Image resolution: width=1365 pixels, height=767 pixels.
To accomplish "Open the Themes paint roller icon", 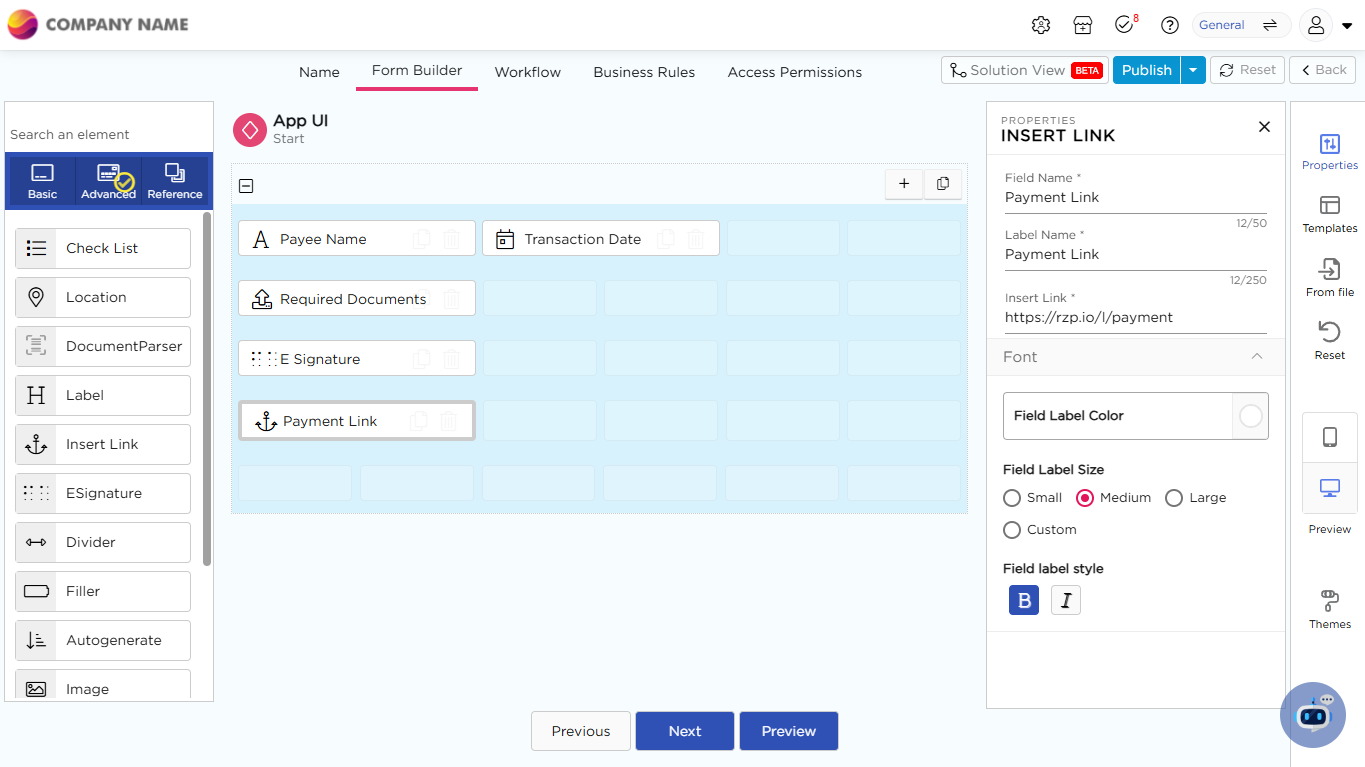I will click(x=1329, y=601).
